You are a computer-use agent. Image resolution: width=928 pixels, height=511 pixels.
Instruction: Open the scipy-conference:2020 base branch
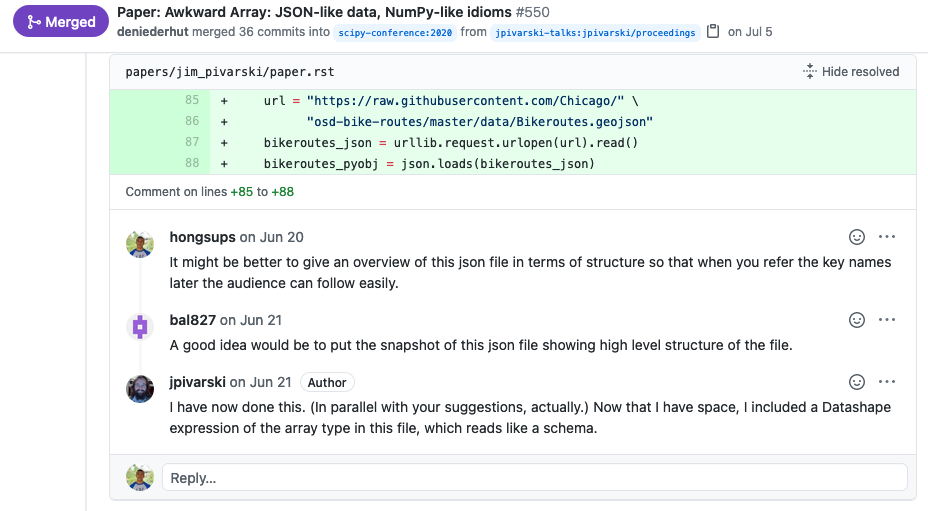395,33
